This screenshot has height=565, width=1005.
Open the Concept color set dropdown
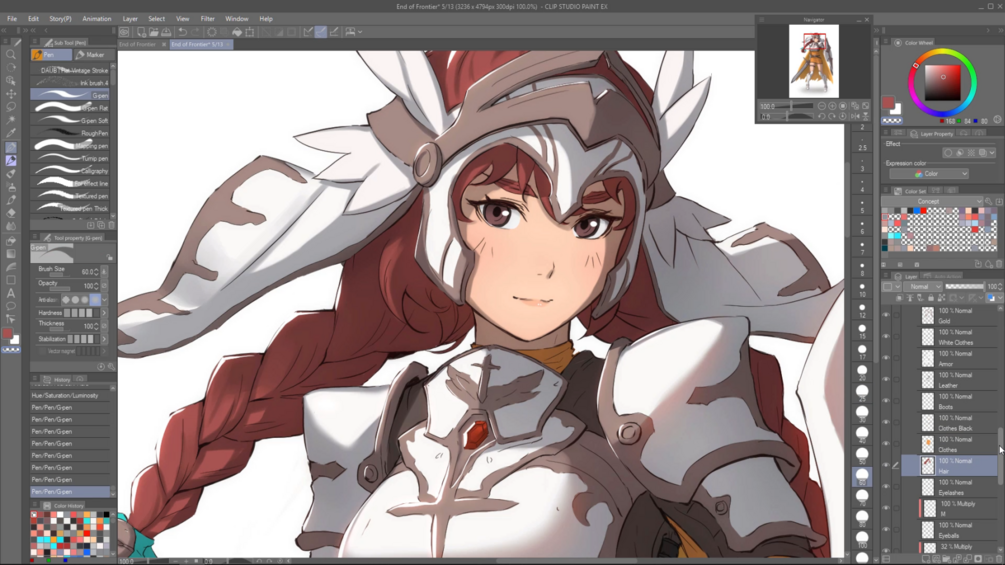(933, 201)
